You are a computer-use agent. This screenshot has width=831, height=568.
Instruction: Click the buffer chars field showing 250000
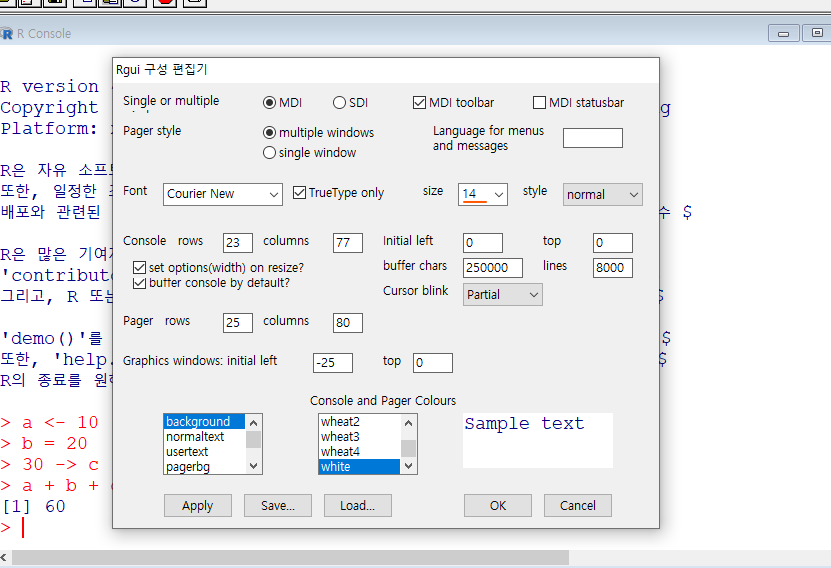[x=493, y=268]
